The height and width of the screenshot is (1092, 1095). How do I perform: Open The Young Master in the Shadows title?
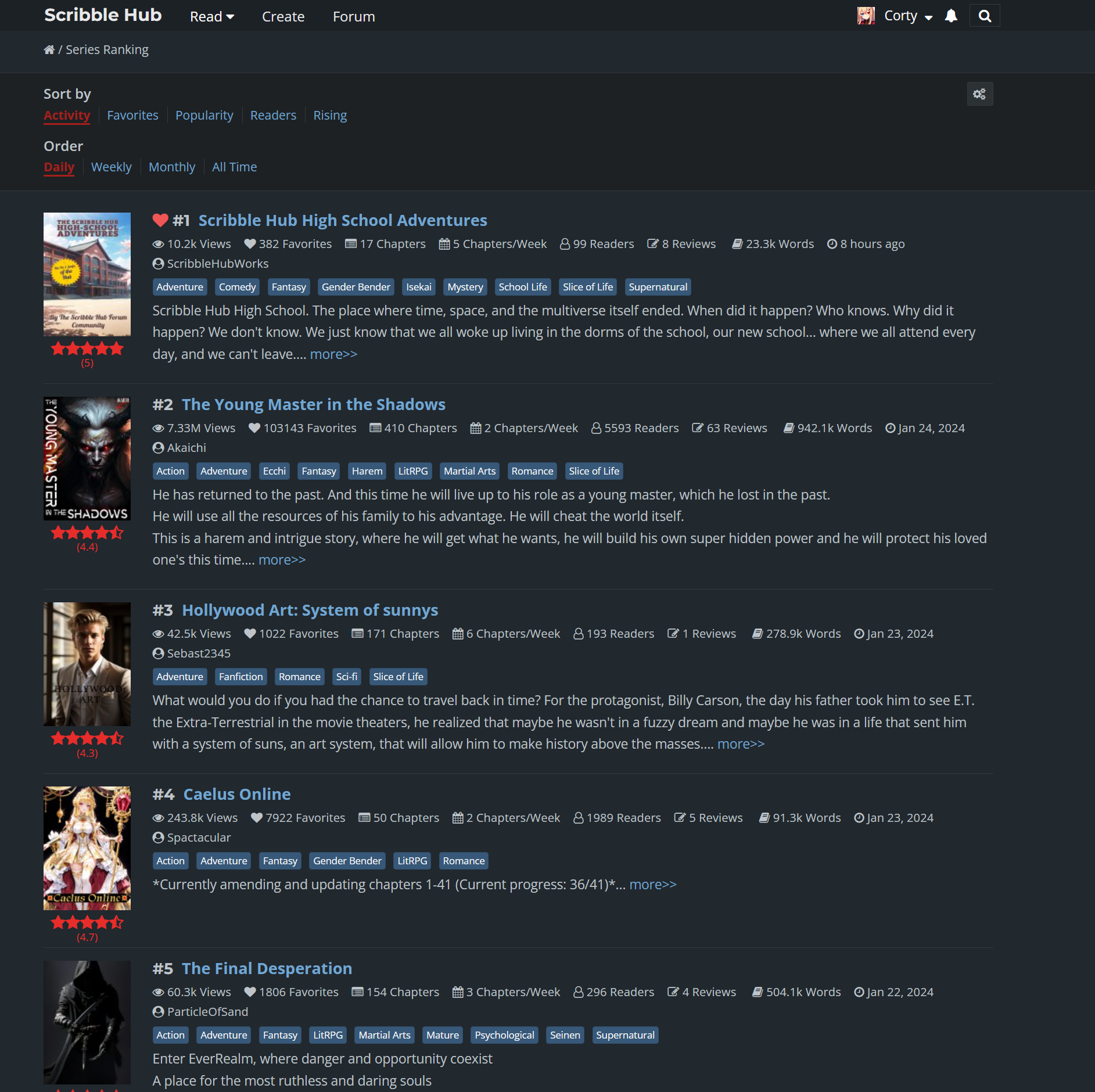pos(313,405)
